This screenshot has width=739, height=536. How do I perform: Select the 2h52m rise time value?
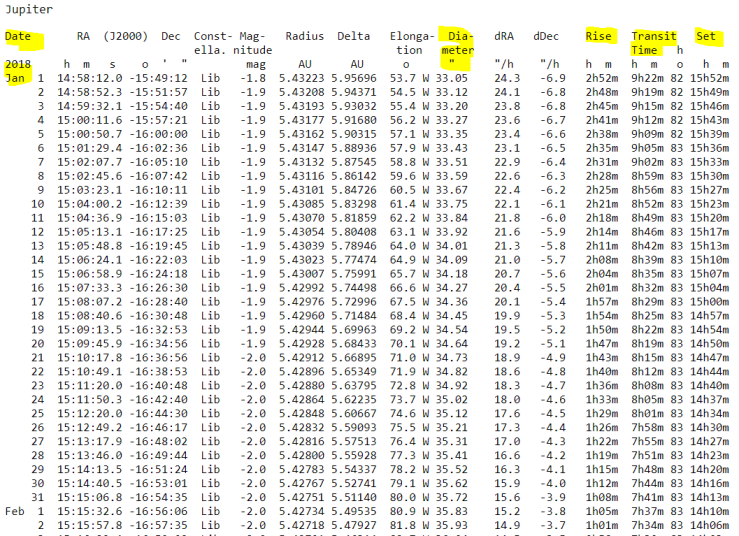click(x=602, y=78)
